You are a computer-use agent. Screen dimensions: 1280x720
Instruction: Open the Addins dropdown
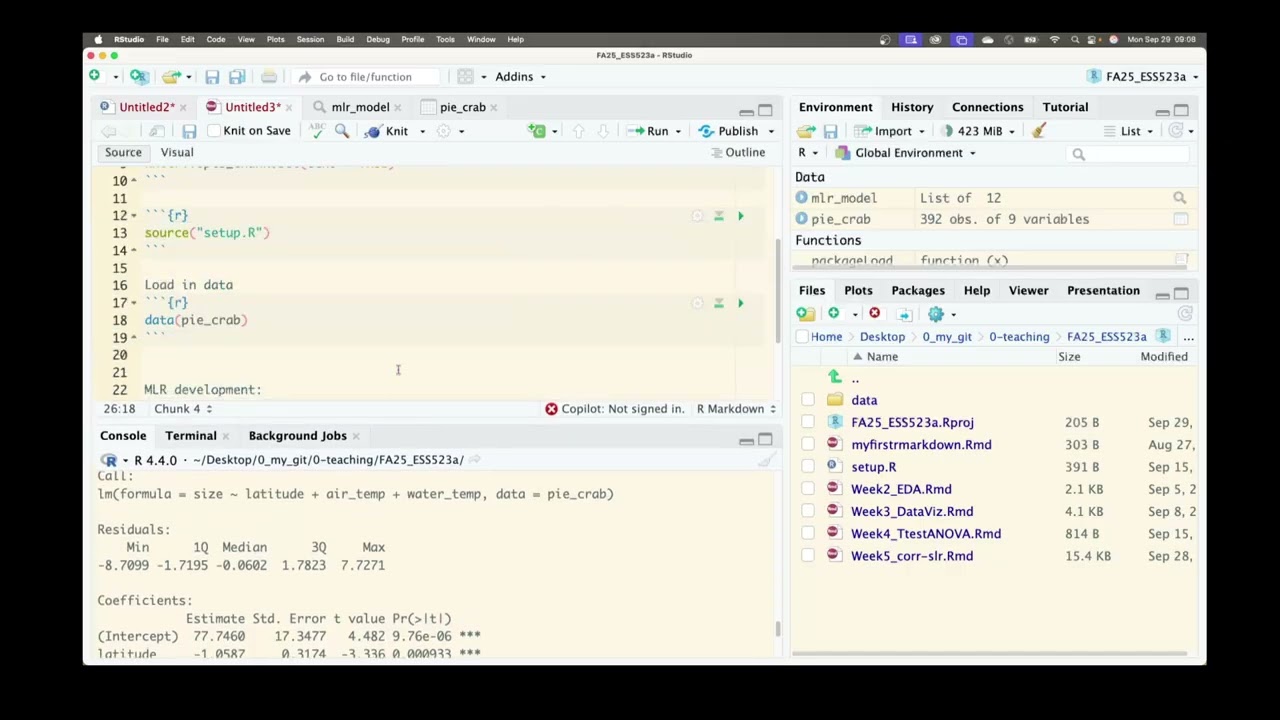(520, 77)
